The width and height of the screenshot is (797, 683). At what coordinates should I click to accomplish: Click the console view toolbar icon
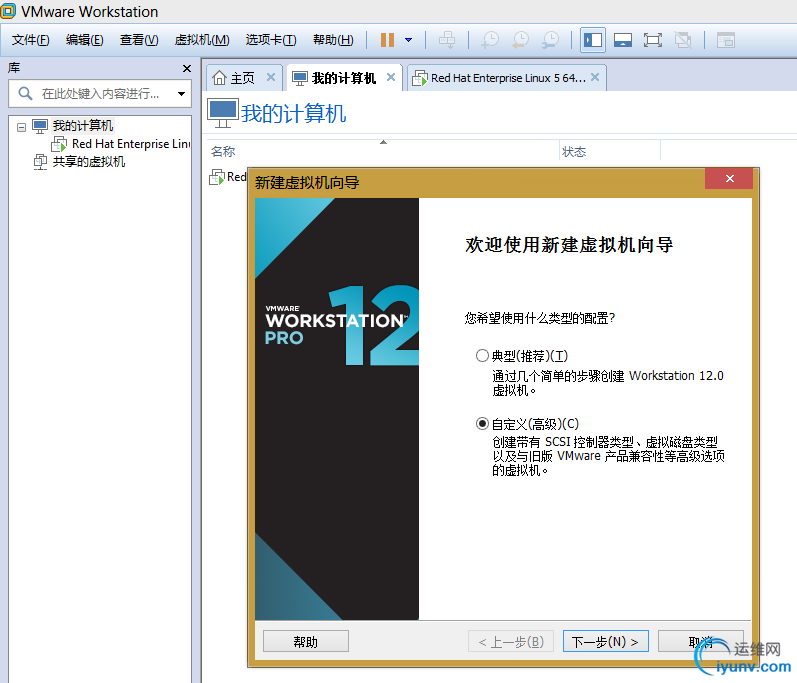[x=726, y=40]
